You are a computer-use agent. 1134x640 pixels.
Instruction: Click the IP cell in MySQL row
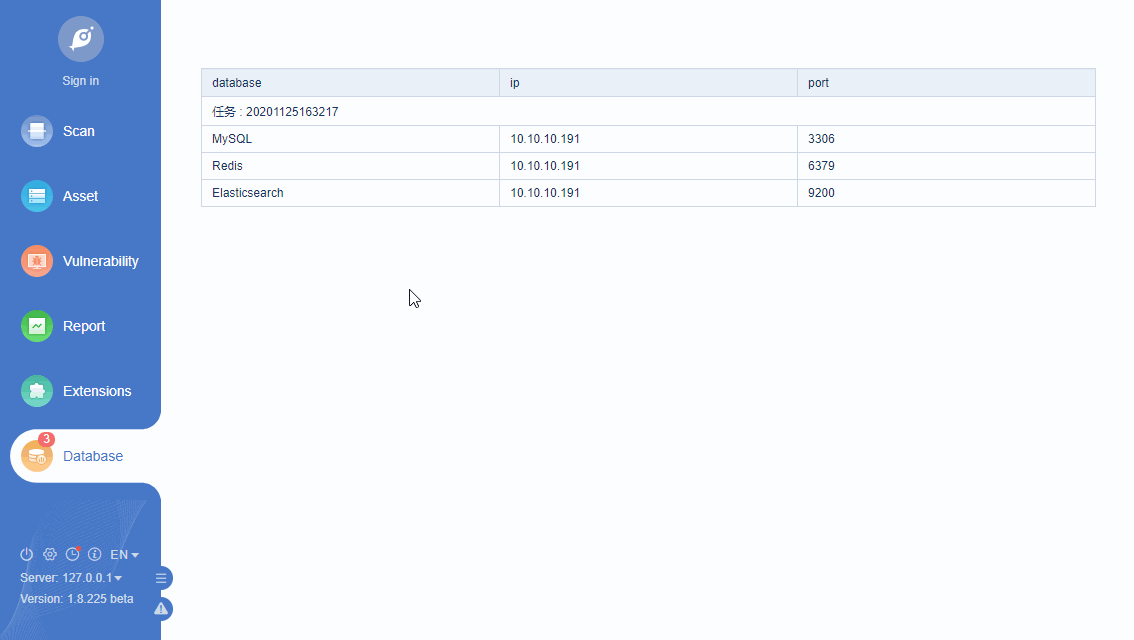[649, 139]
